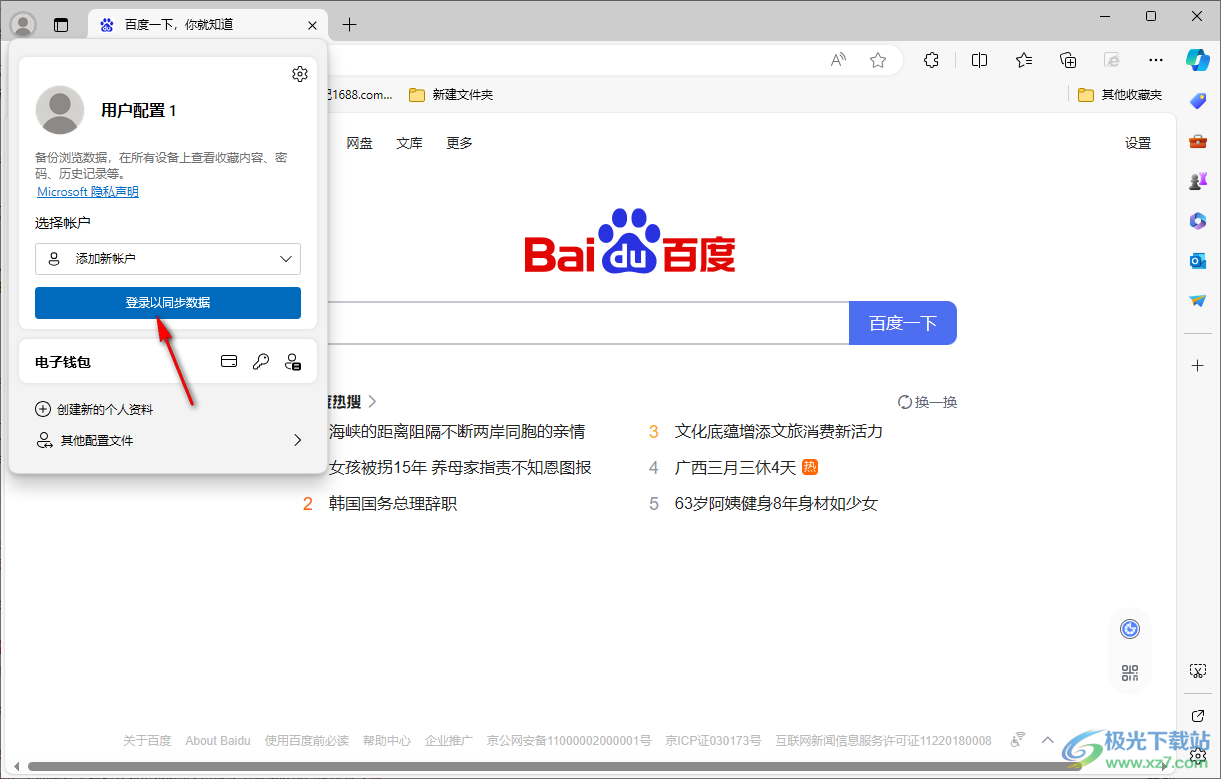Open the Collections icon
This screenshot has width=1221, height=779.
(1068, 60)
